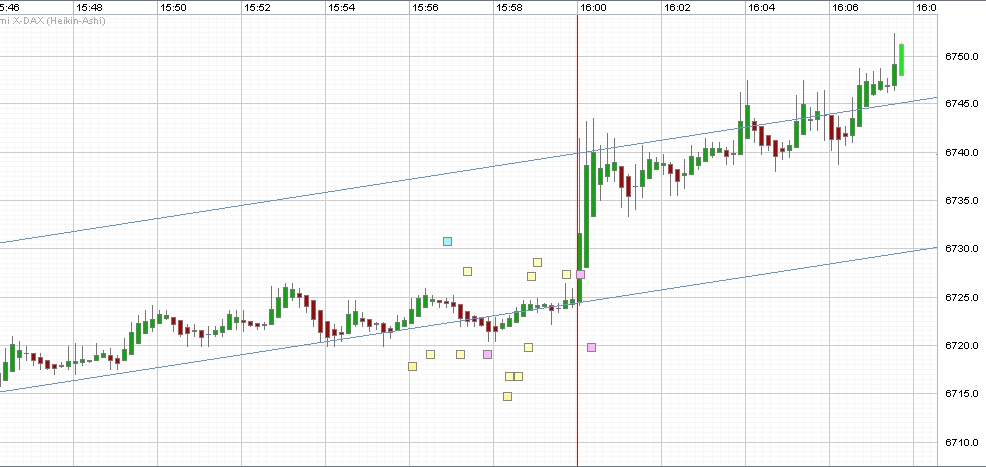The image size is (986, 467).
Task: Click the 15:56 time axis label
Action: [x=425, y=8]
